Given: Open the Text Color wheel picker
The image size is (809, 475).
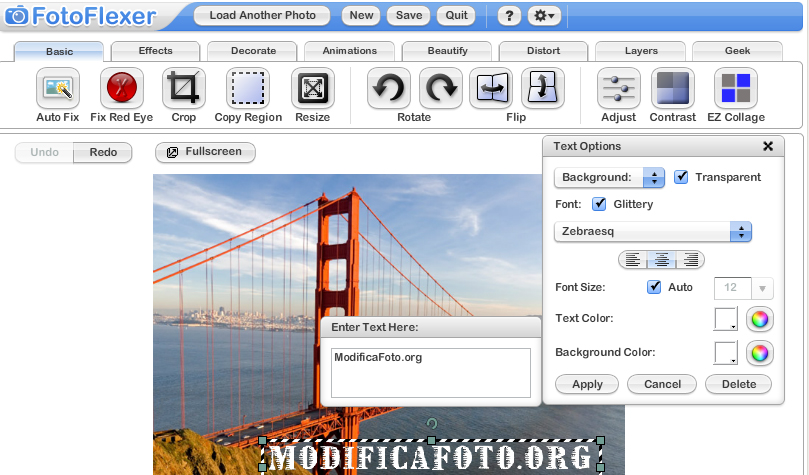Looking at the screenshot, I should [760, 319].
